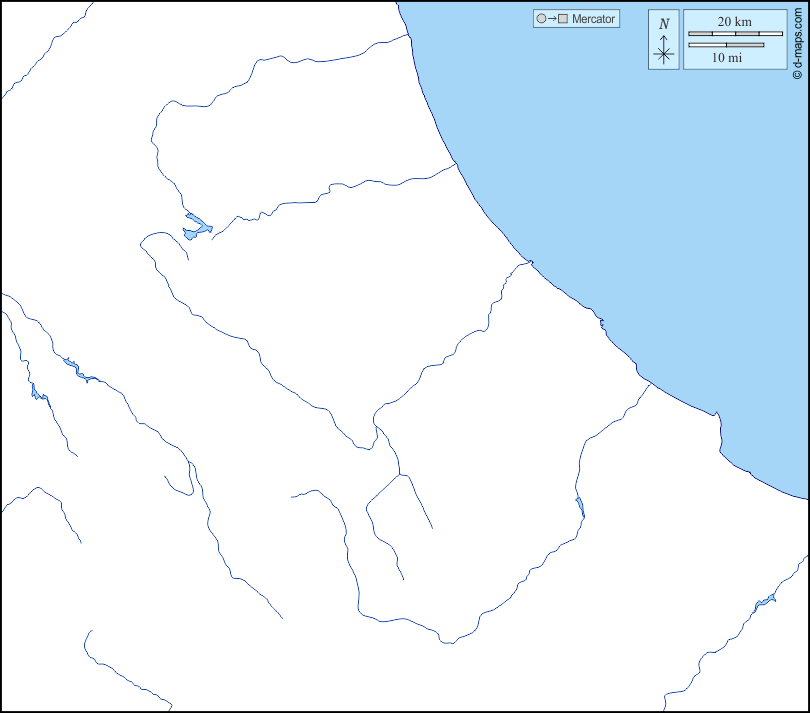This screenshot has width=810, height=713.
Task: Click the arrow between circle and square
Action: coord(552,19)
